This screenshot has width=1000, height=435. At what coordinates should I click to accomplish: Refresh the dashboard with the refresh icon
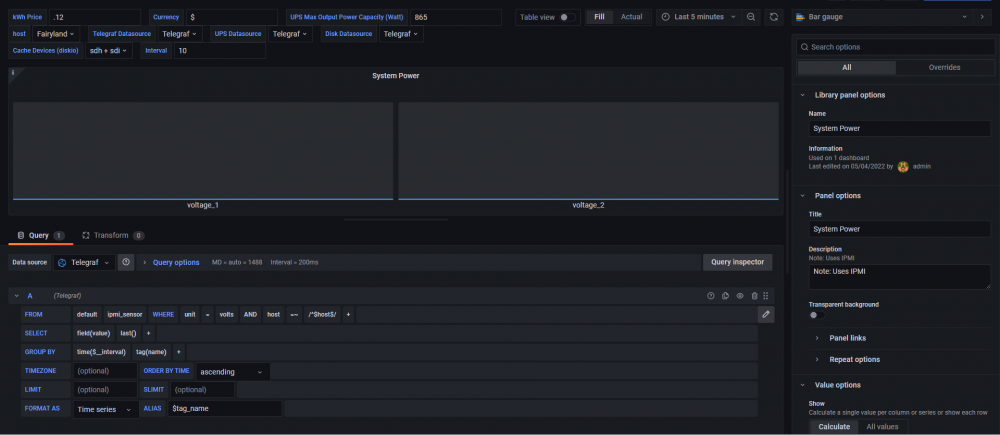774,17
